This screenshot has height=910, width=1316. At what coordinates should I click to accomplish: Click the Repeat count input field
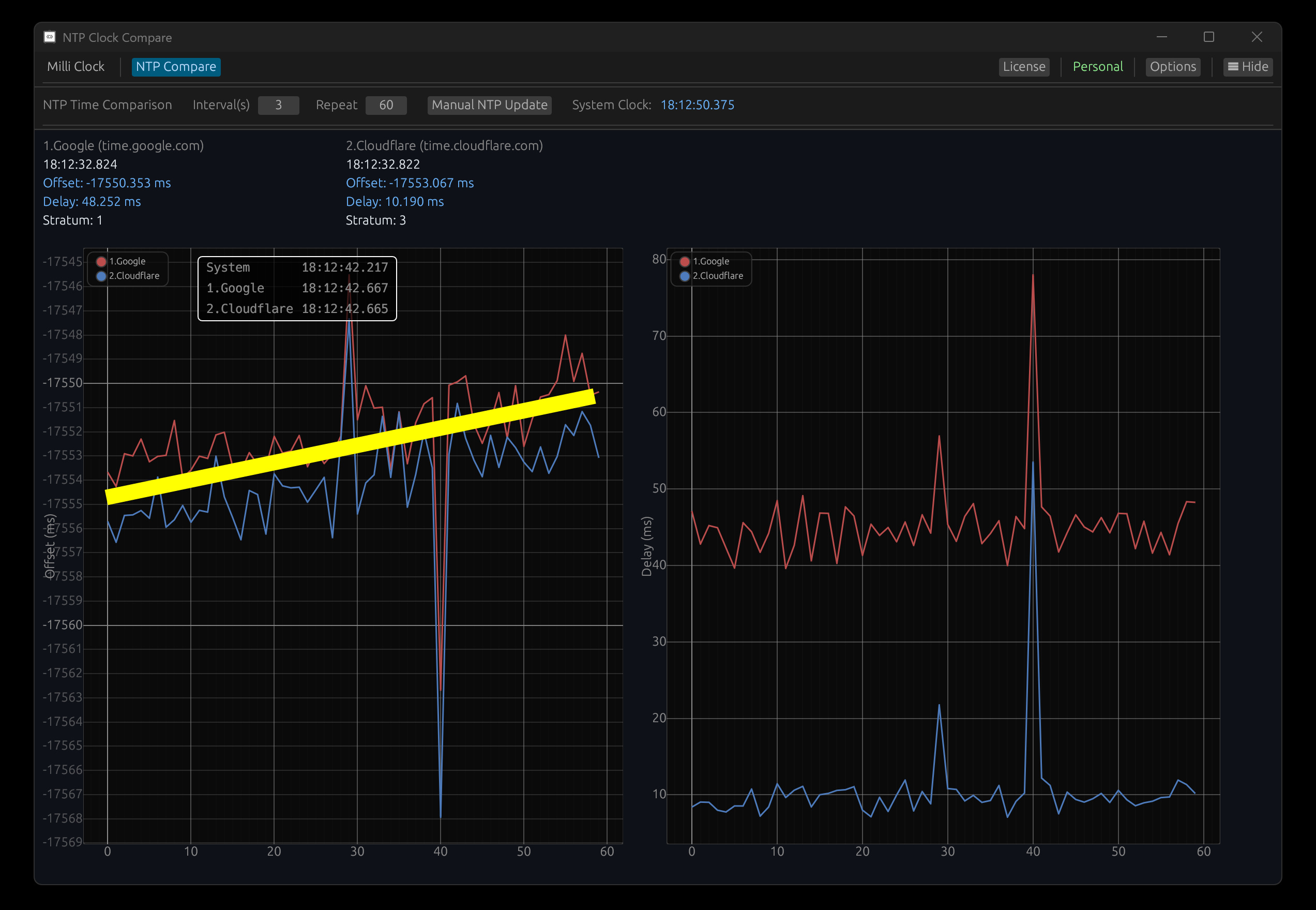(x=386, y=105)
